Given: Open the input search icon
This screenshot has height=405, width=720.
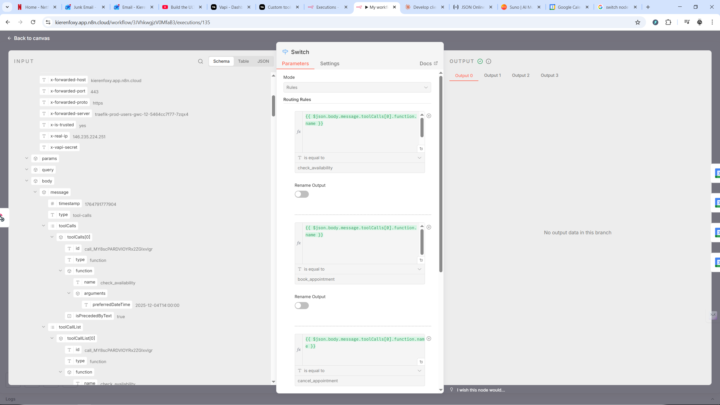Looking at the screenshot, I should click(200, 61).
